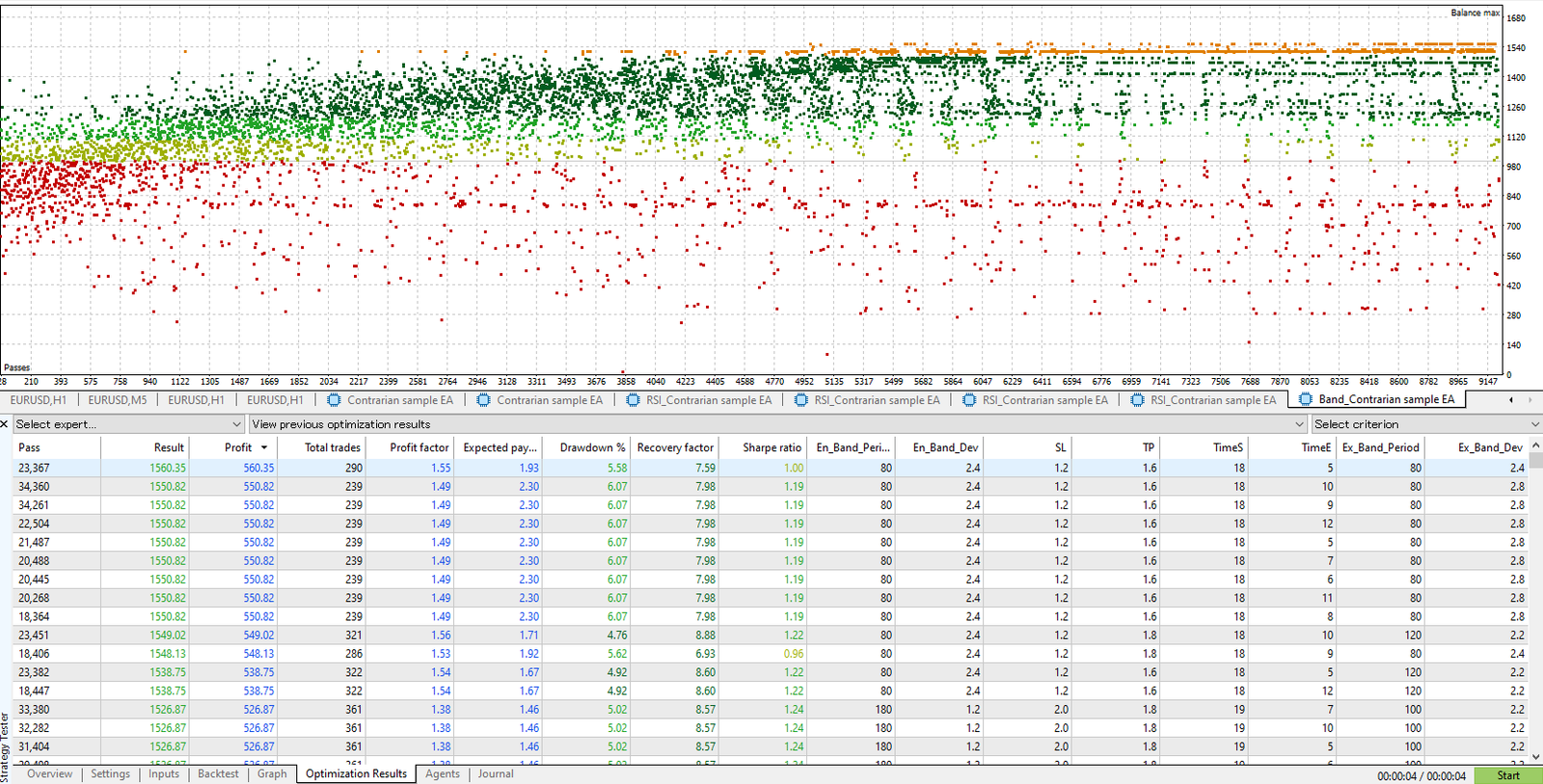Screen dimensions: 1543x784
Task: Click the Ex_Band_Period column header
Action: (x=1380, y=447)
